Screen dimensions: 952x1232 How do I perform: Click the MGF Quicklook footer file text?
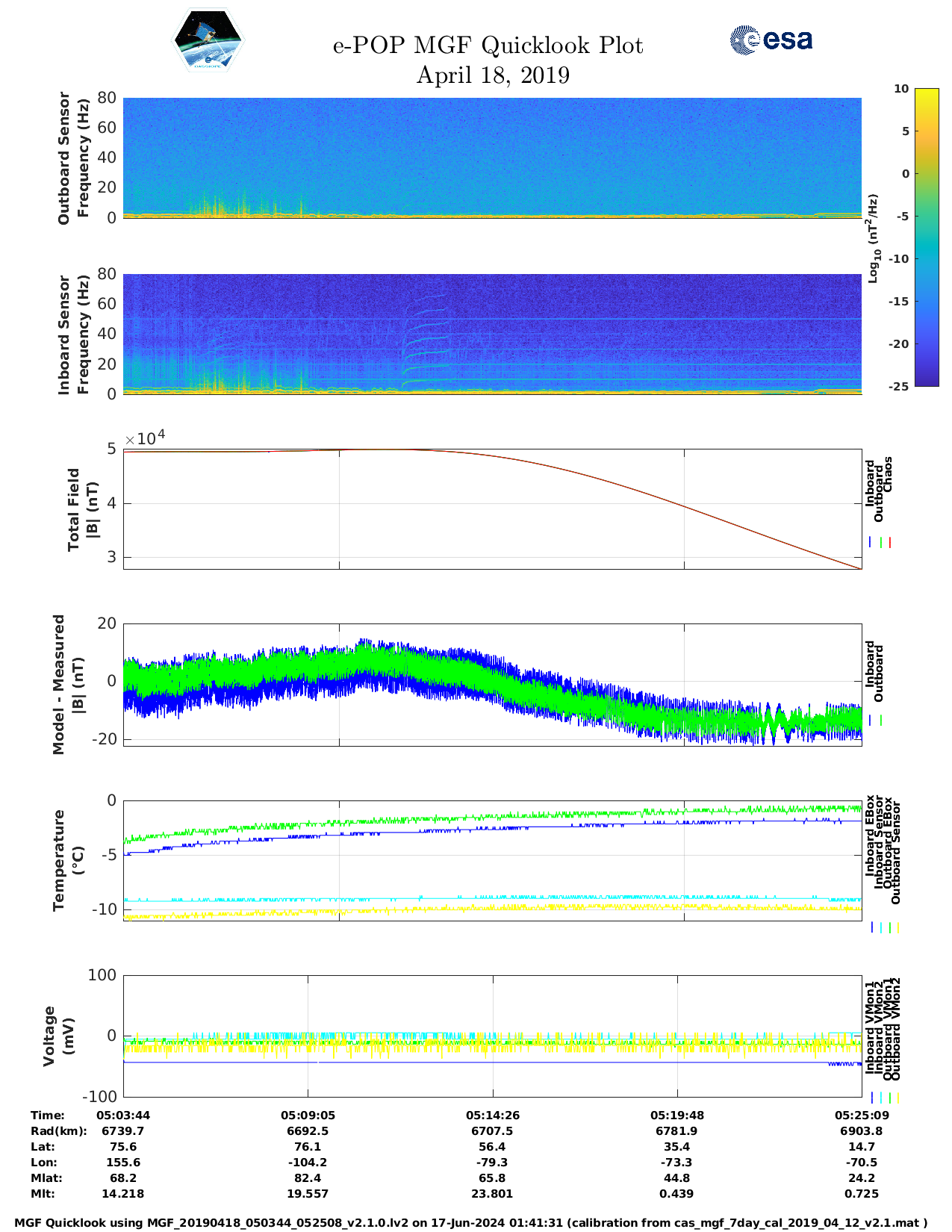coord(470,1223)
